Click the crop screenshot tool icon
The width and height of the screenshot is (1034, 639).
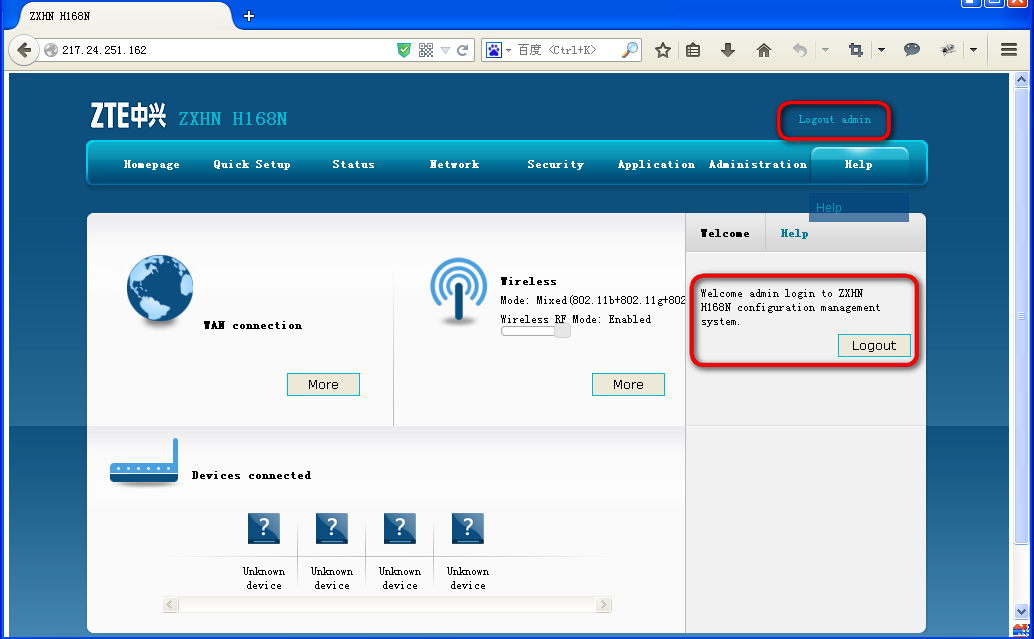[x=856, y=50]
